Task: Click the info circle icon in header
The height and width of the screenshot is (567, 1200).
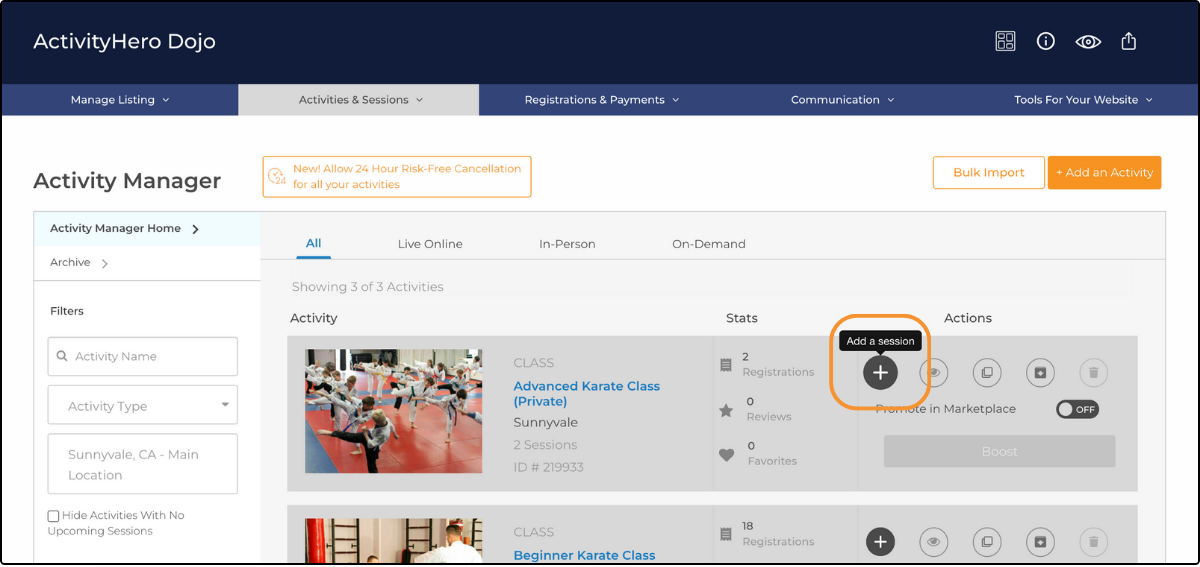Action: coord(1046,41)
